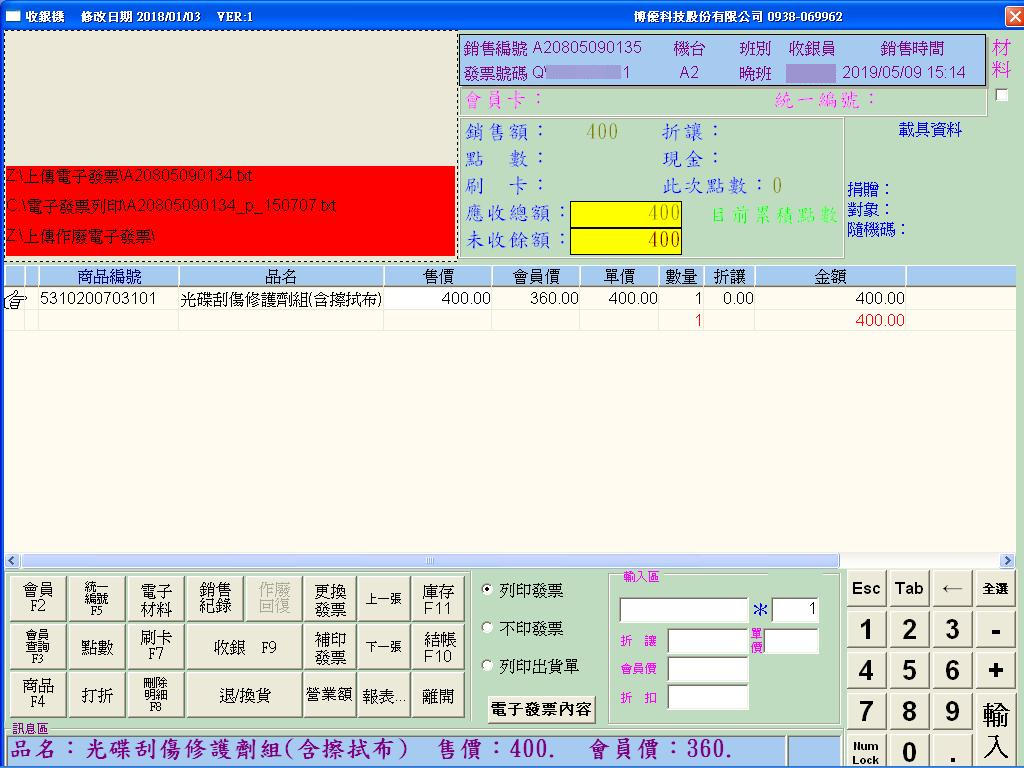Tick the 材料 checkbox
Viewport: 1024px width, 768px height.
[1001, 96]
